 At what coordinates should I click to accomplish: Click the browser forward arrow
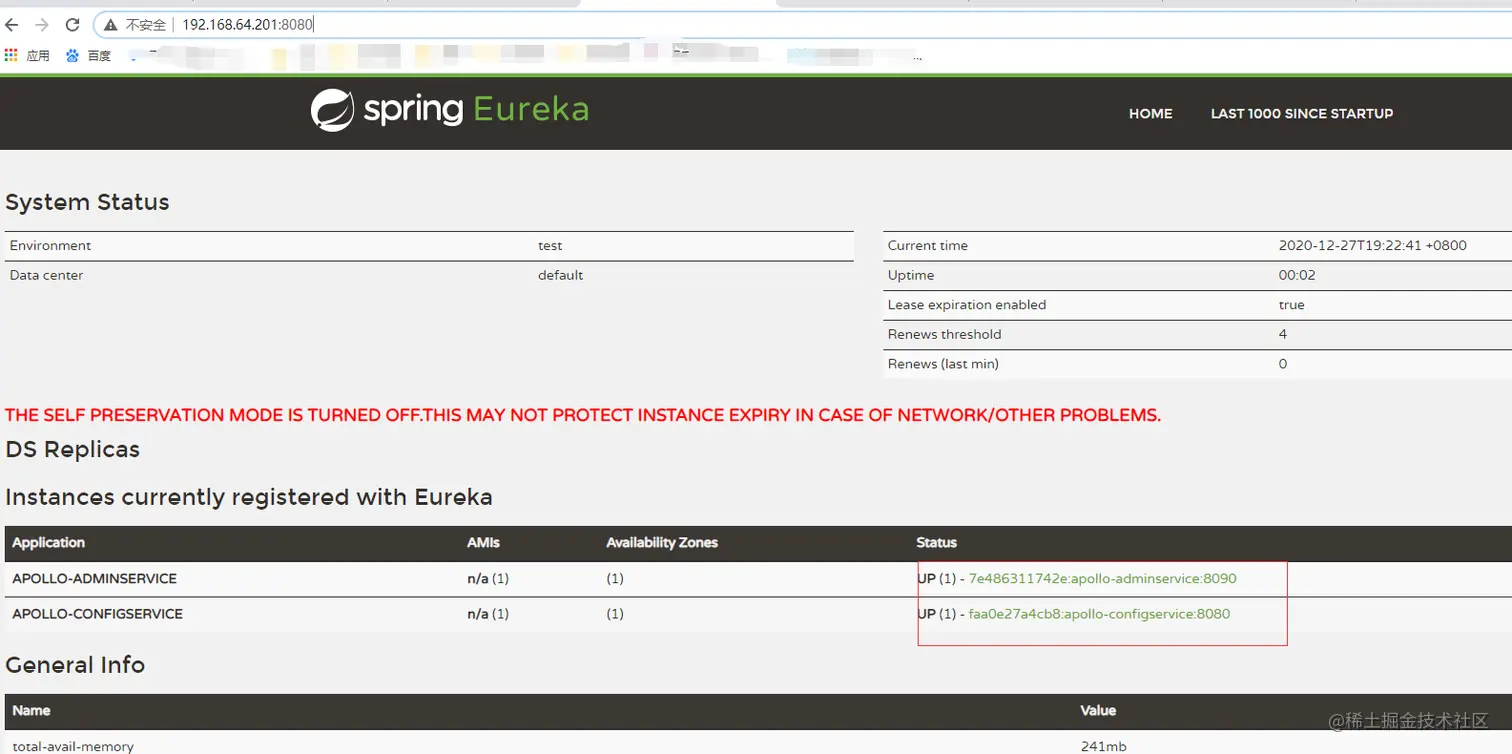pyautogui.click(x=42, y=25)
